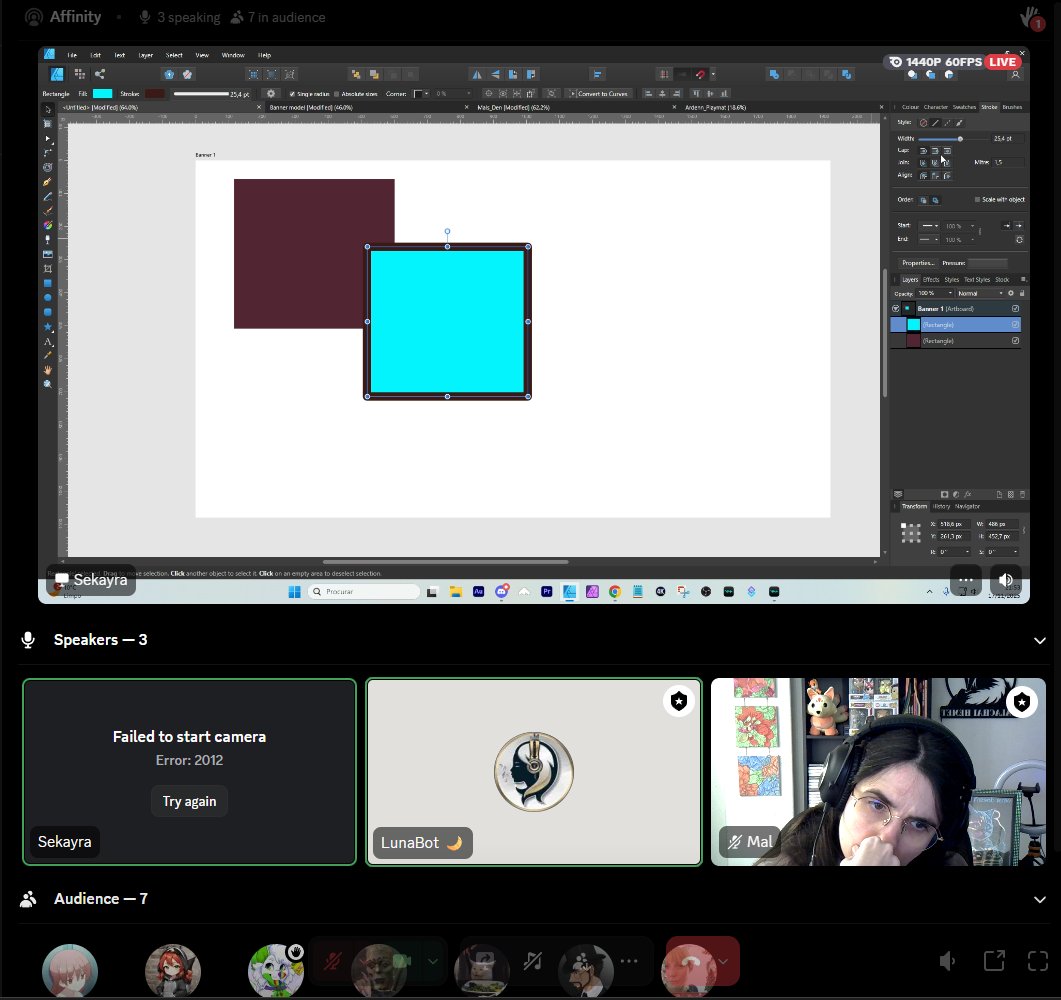Open the Select menu
1061x1000 pixels.
pos(174,55)
